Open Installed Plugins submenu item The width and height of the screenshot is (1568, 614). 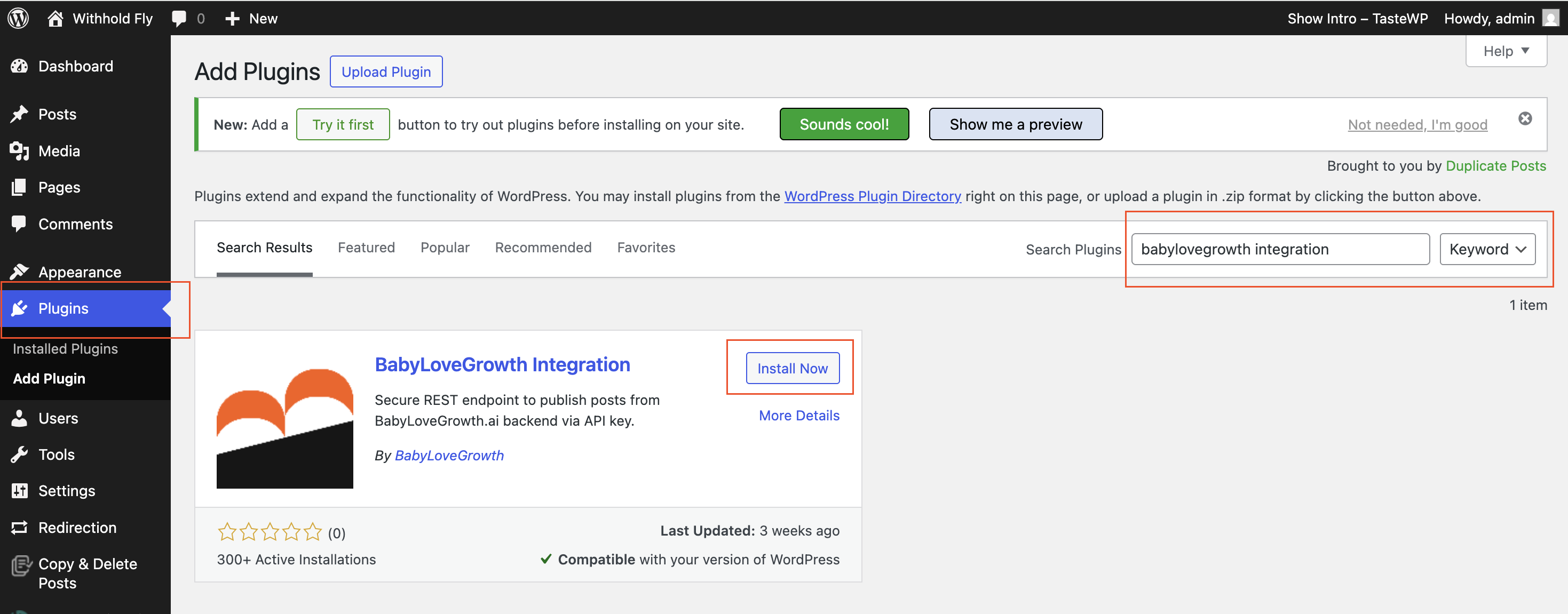point(65,349)
